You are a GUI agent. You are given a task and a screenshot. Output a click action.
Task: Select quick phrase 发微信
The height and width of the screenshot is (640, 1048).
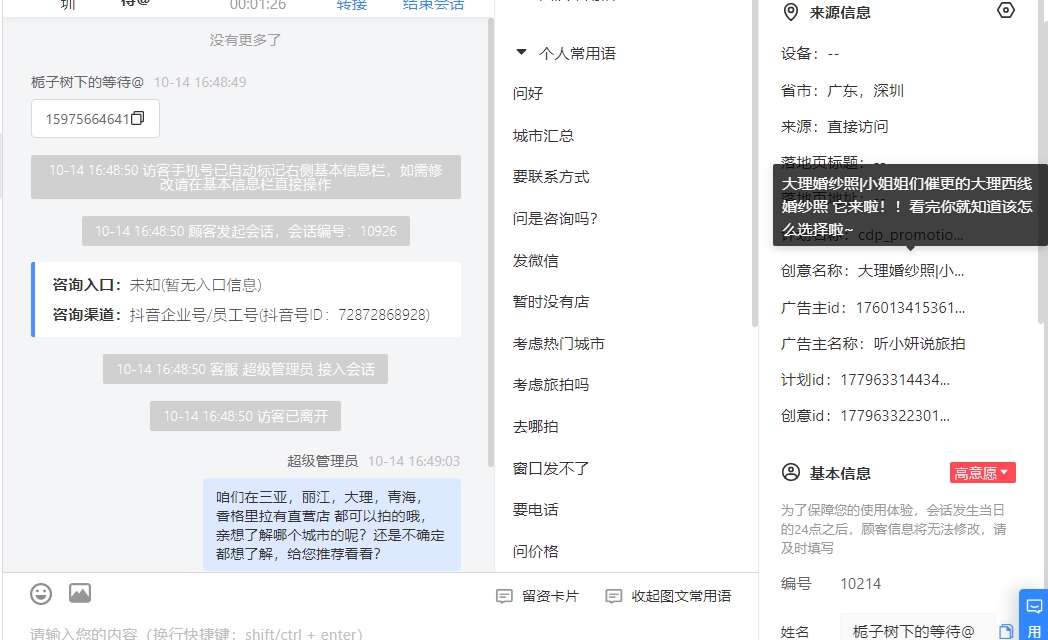point(535,261)
